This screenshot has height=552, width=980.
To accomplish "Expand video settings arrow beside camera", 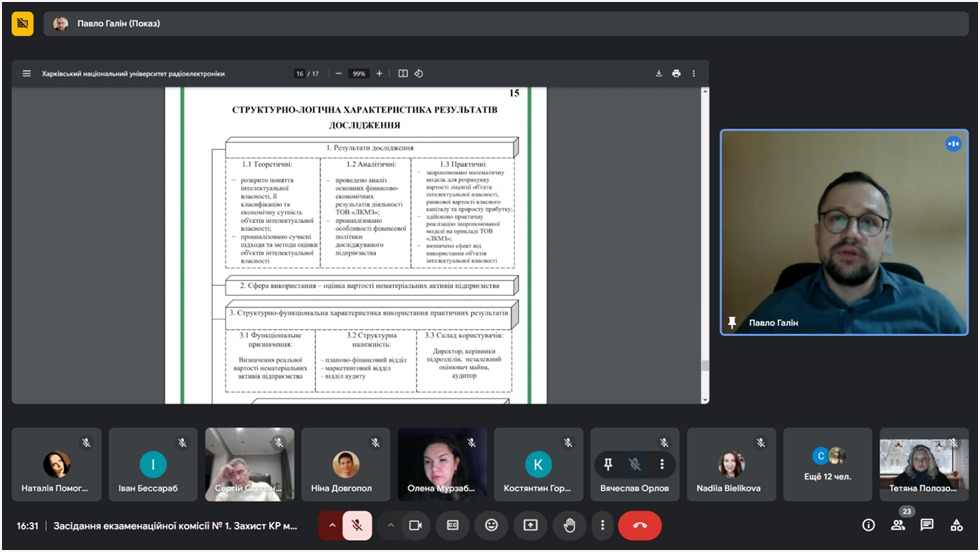I will coord(391,525).
